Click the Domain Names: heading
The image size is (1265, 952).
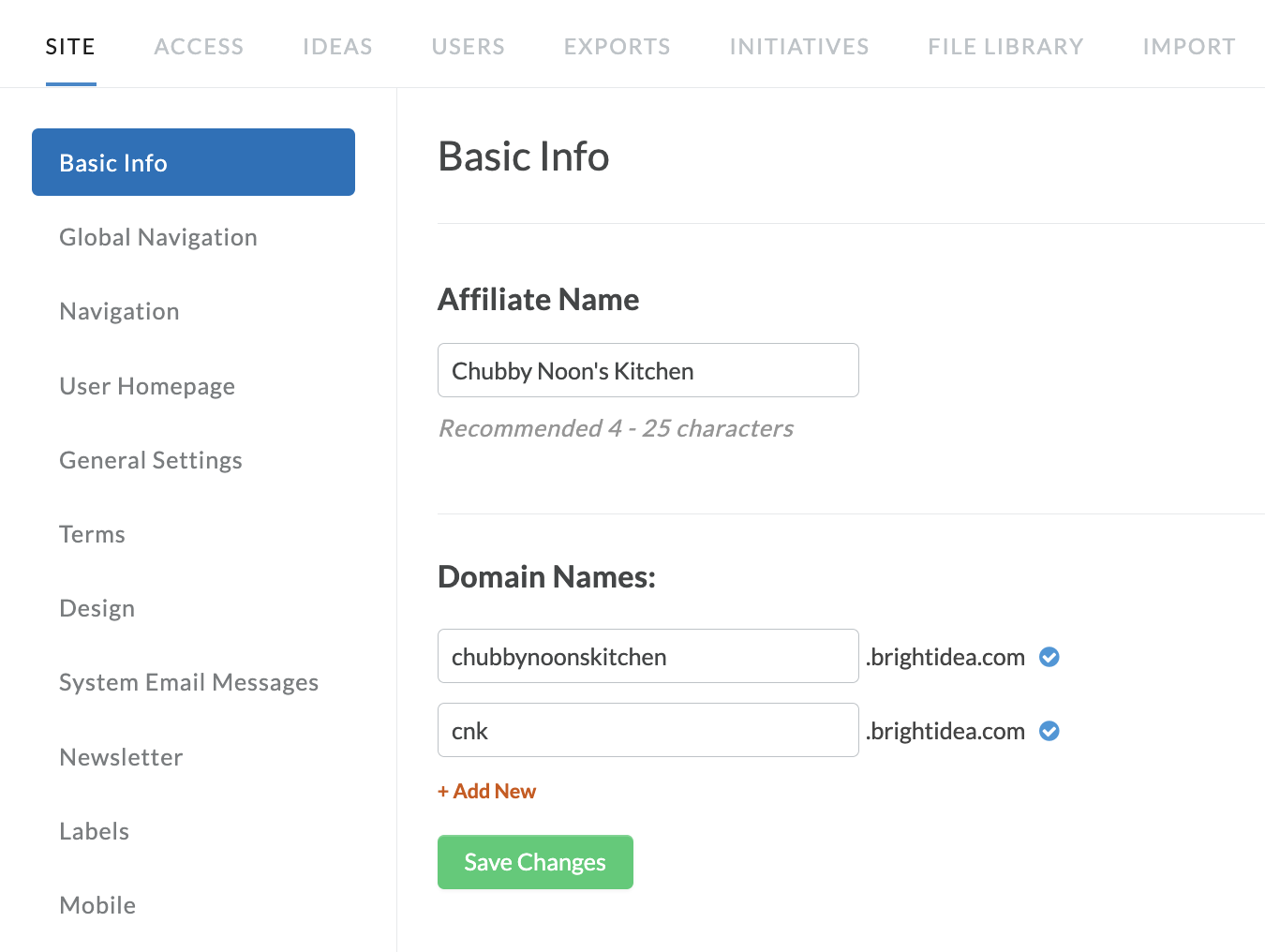click(546, 576)
